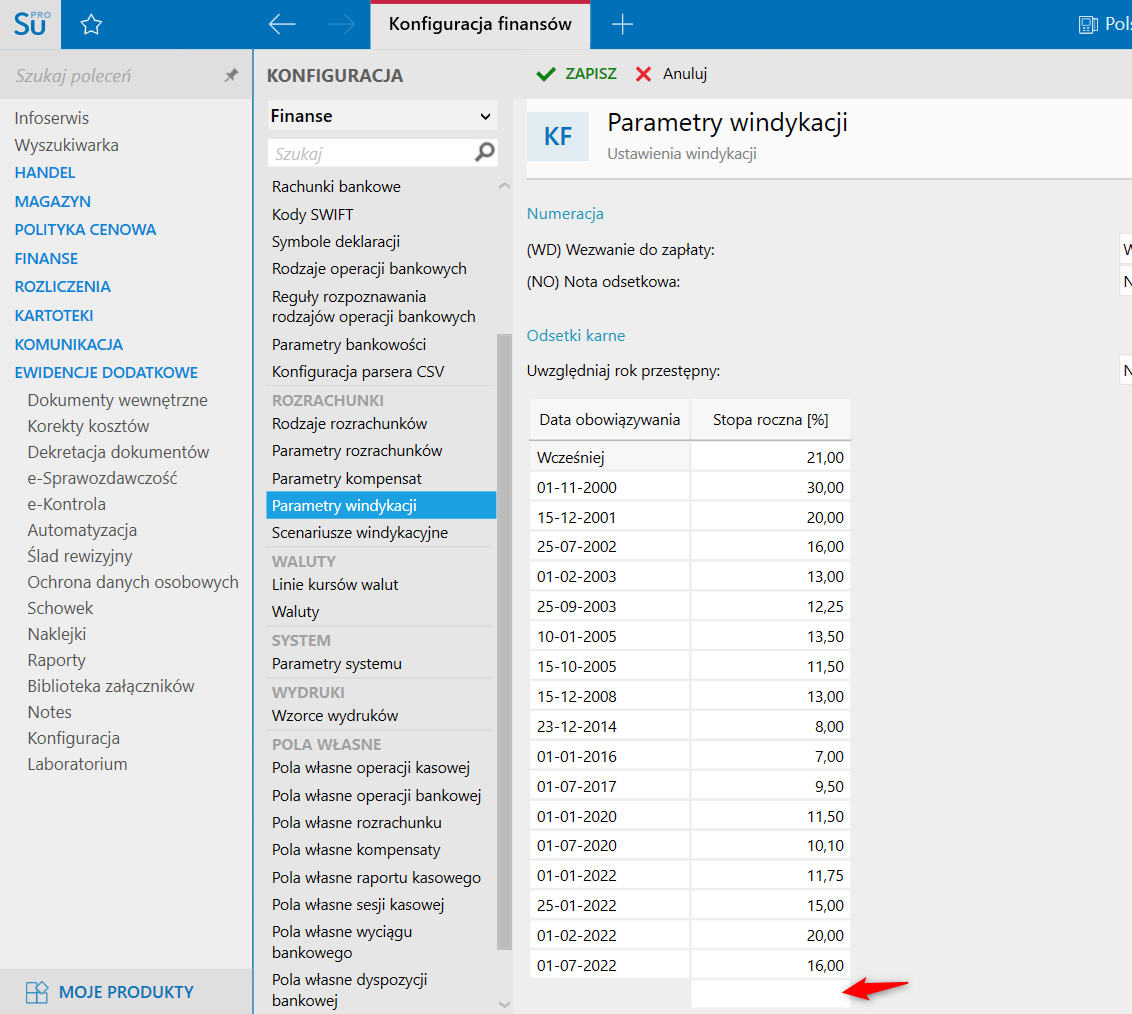The height and width of the screenshot is (1014, 1132).
Task: Select Scenariusze windykacyjne in list
Action: (360, 533)
